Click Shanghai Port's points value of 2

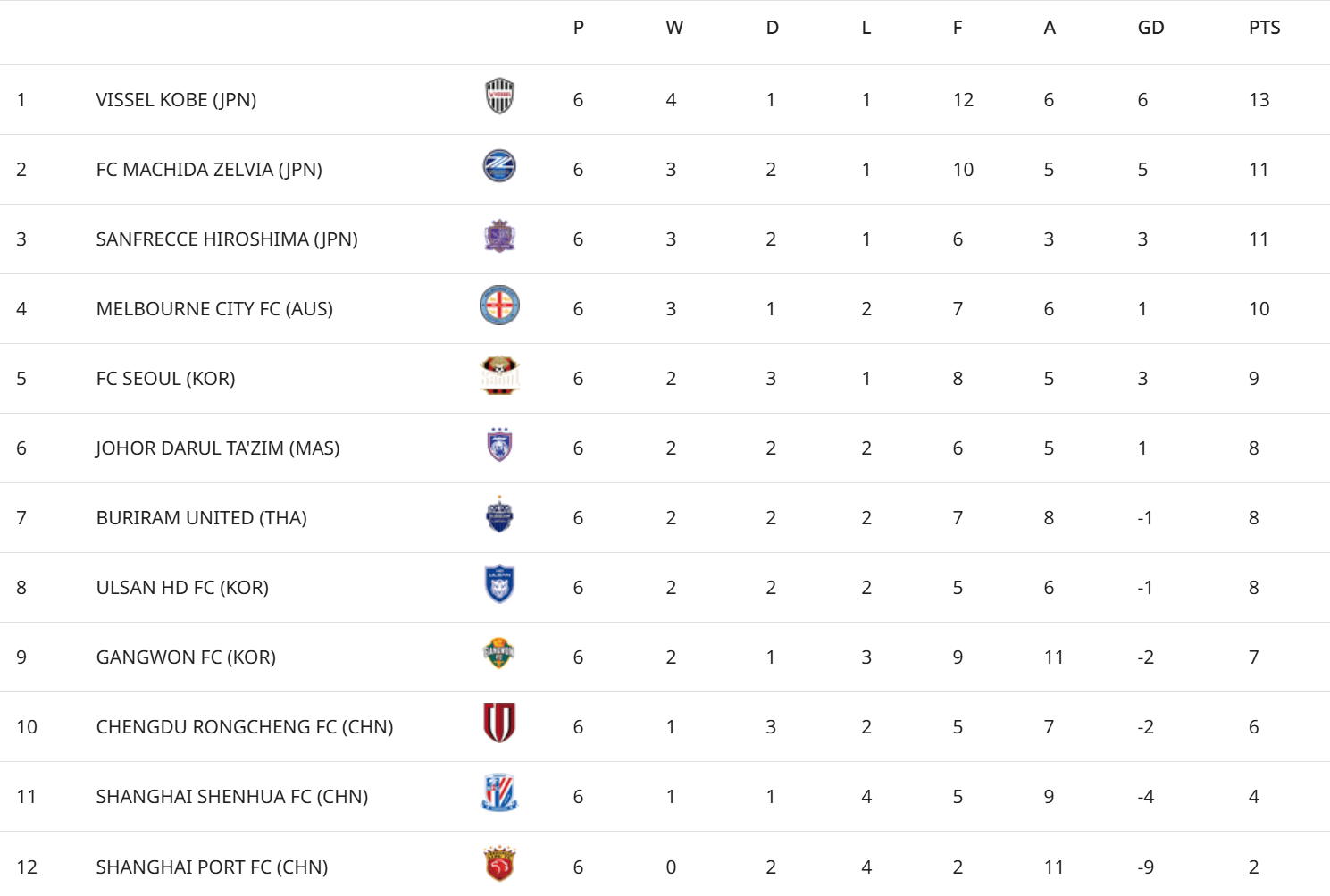1253,867
